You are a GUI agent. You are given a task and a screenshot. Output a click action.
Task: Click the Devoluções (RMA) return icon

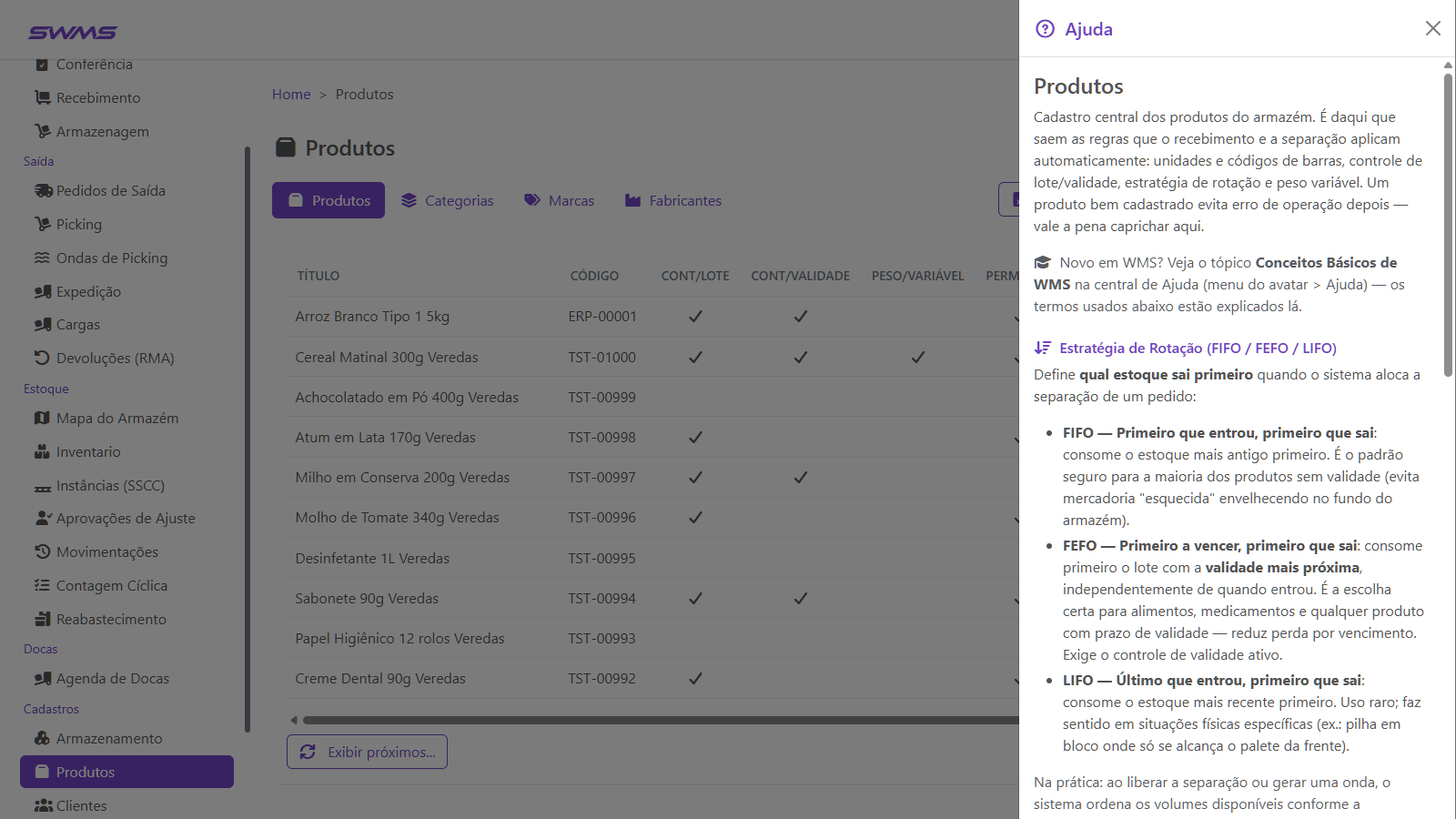pyautogui.click(x=43, y=358)
